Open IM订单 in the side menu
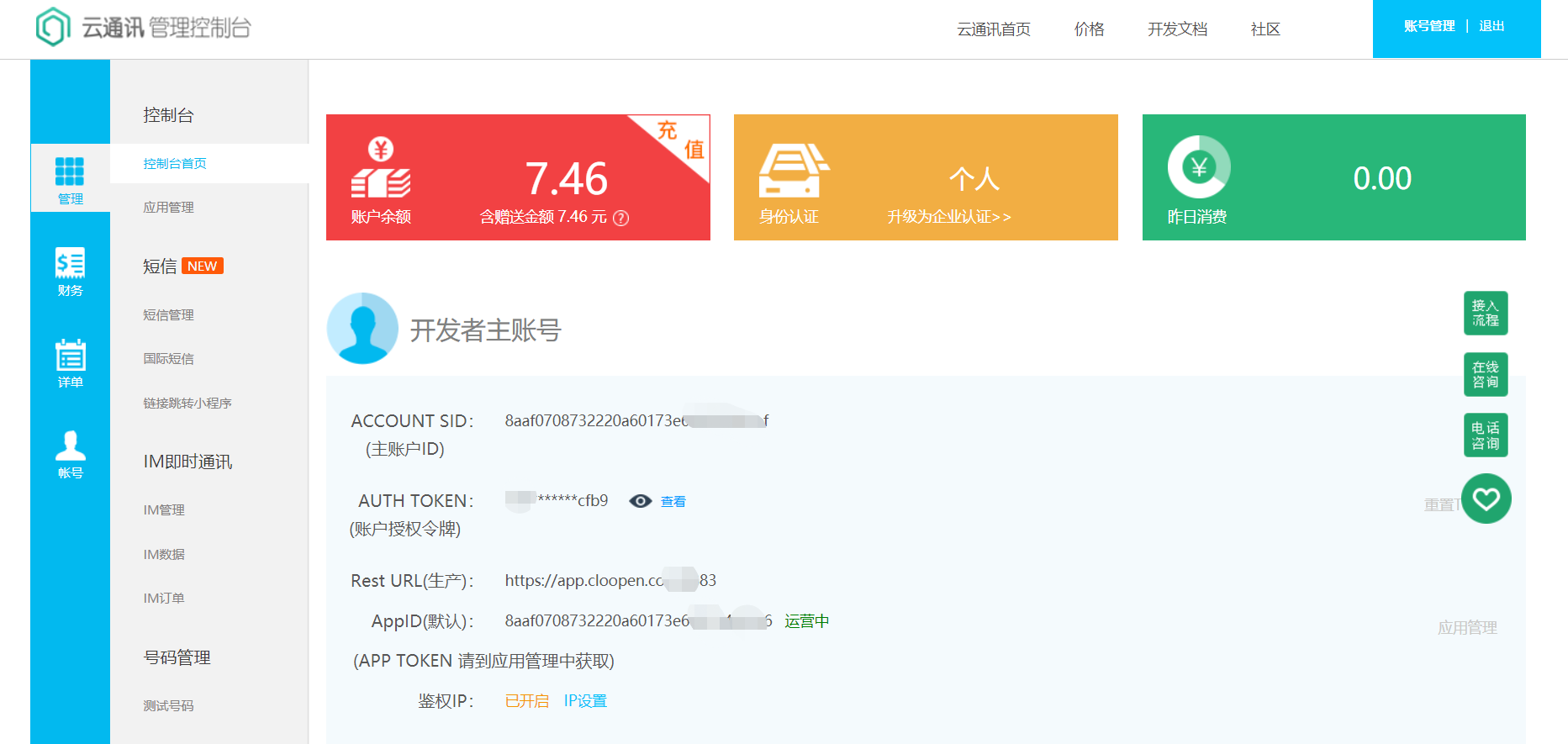This screenshot has height=744, width=1568. 164,599
